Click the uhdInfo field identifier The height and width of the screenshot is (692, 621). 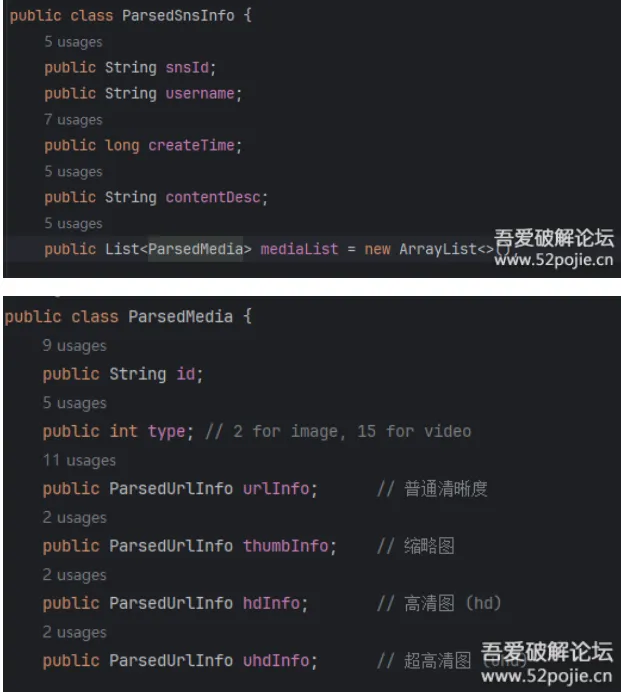coord(276,661)
